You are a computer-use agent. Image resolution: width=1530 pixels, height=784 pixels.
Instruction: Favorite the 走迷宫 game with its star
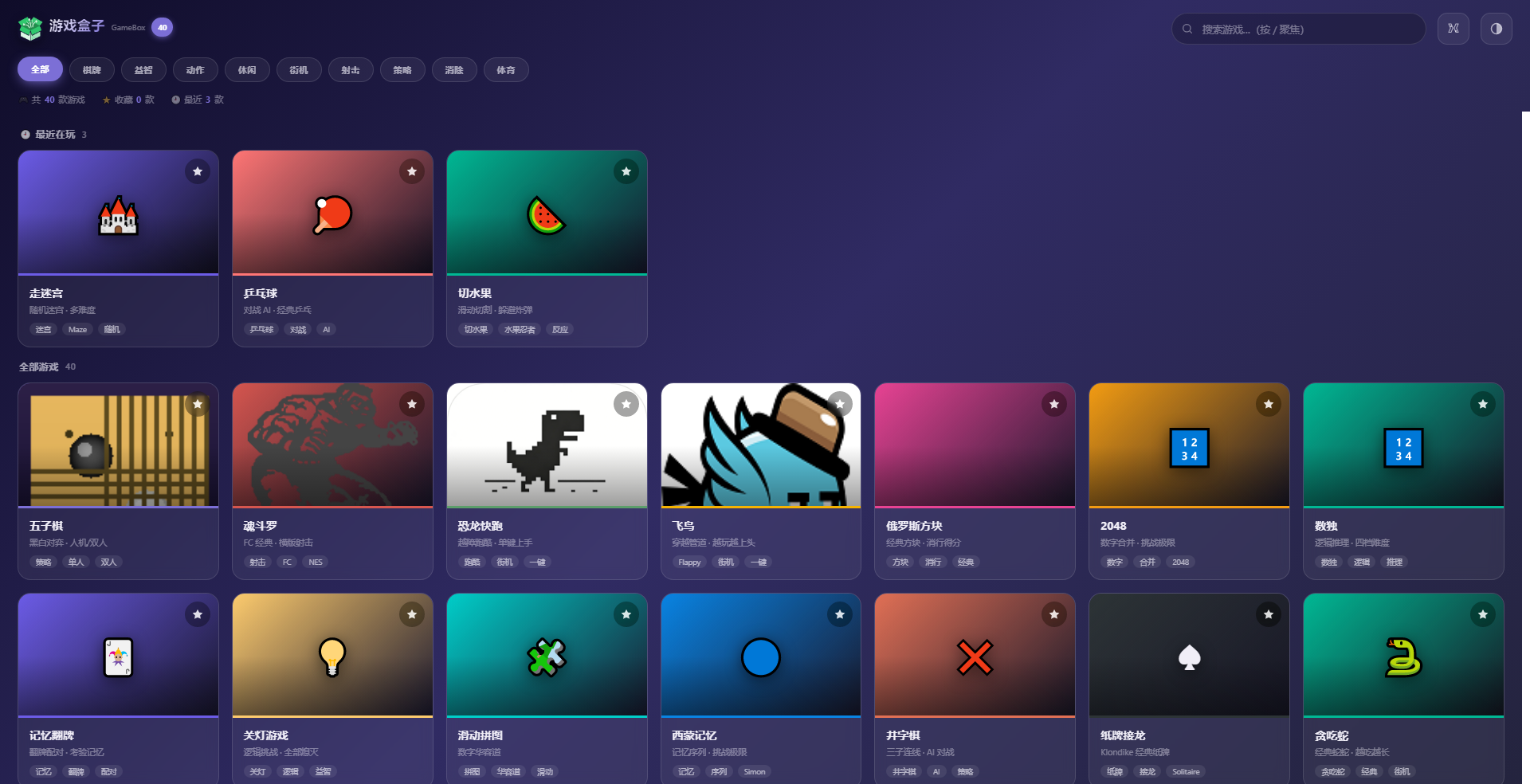click(198, 171)
